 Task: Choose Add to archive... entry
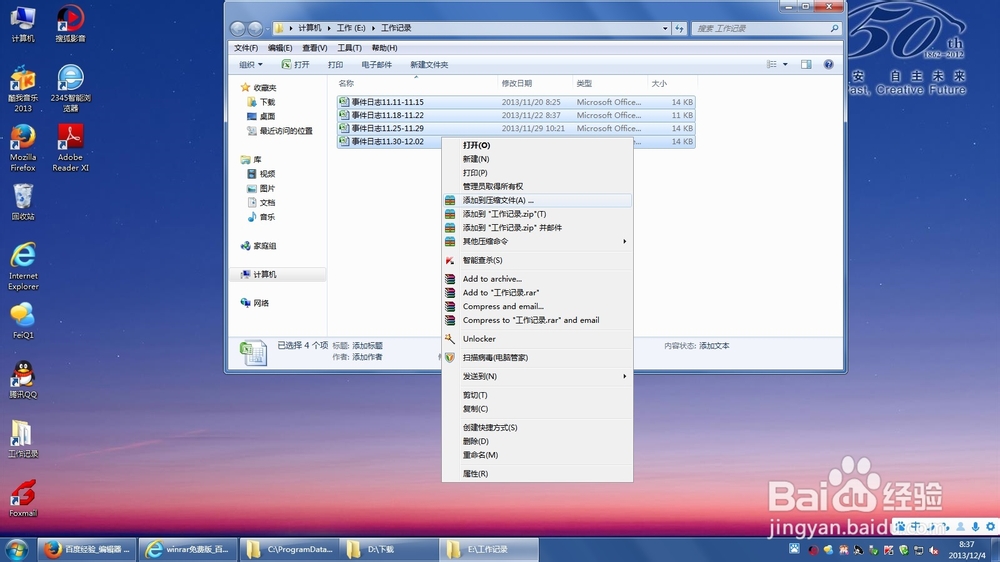tap(537, 279)
